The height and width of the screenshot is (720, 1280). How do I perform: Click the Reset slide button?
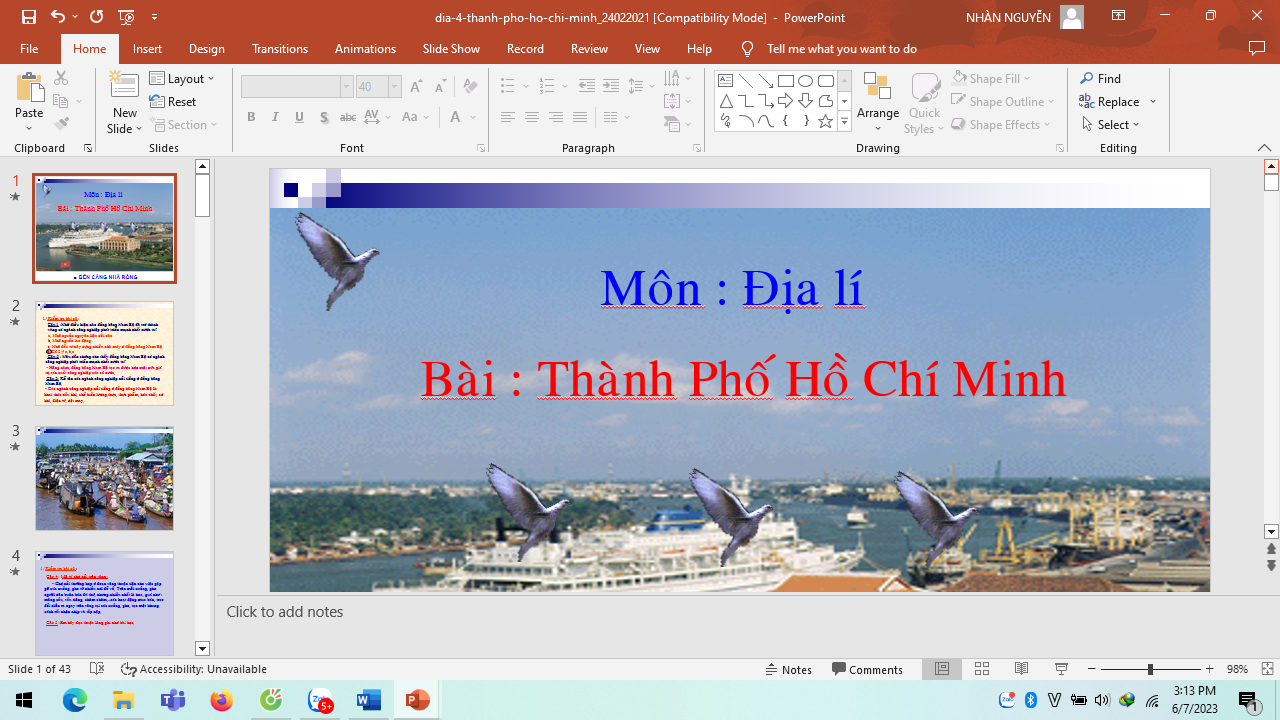point(173,101)
